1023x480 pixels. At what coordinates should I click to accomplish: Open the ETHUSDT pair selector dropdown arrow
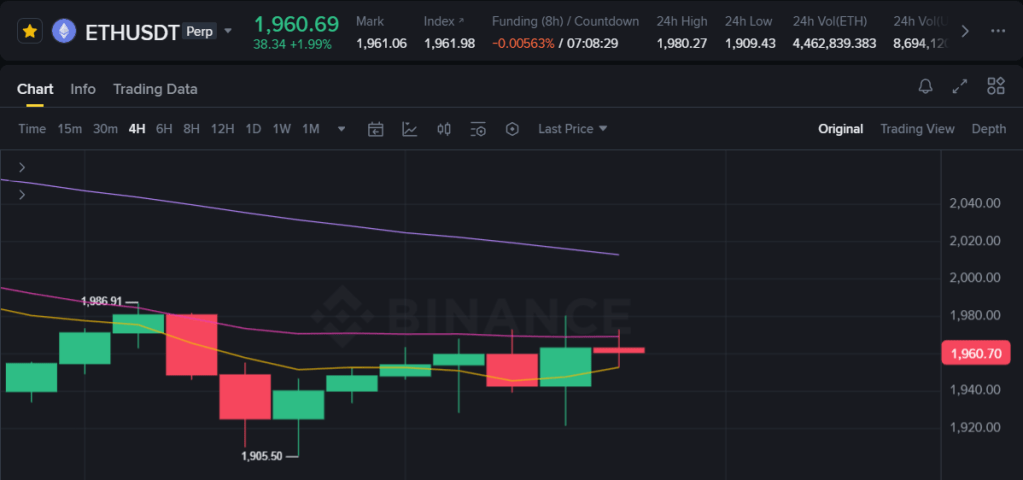228,31
